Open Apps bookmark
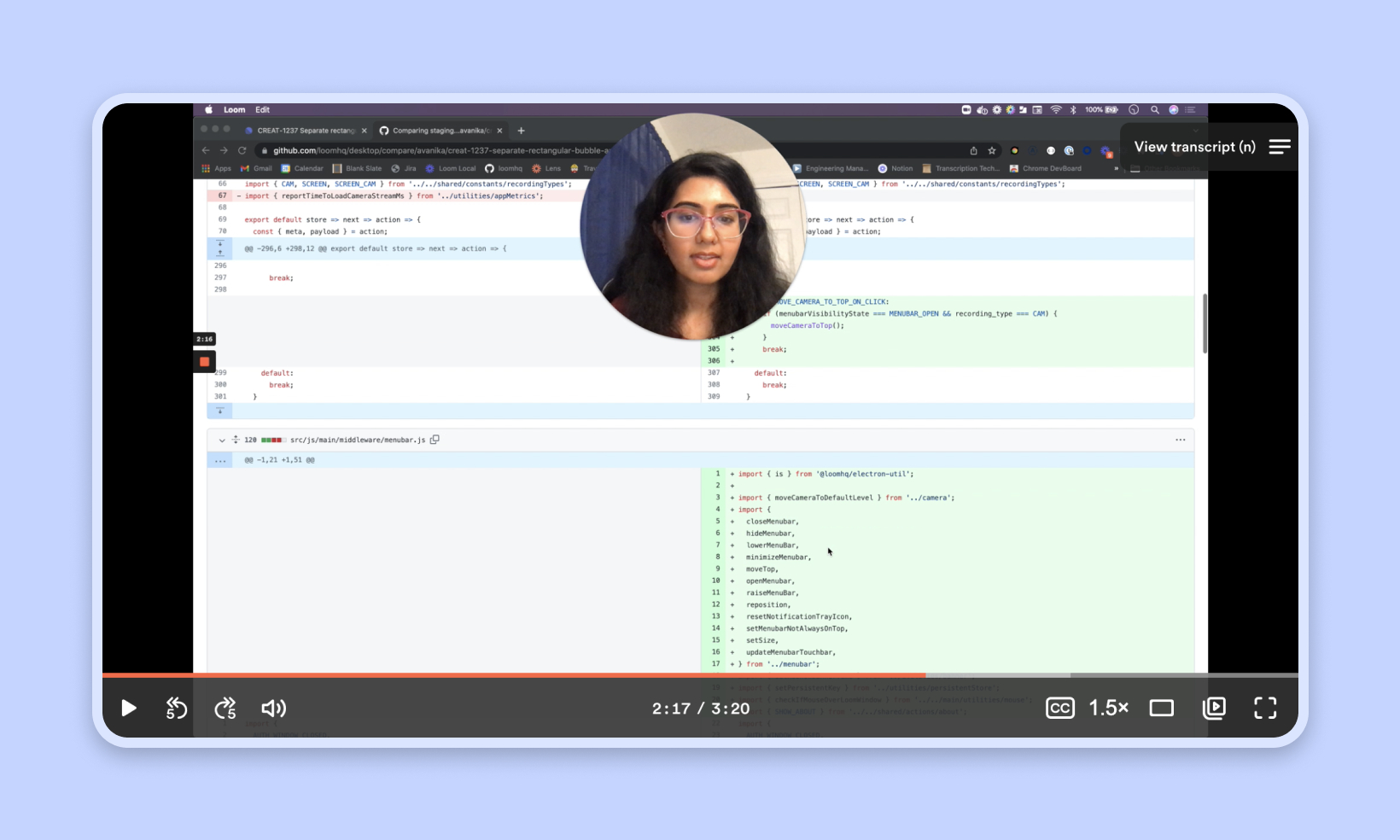The image size is (1400, 840). (x=217, y=168)
